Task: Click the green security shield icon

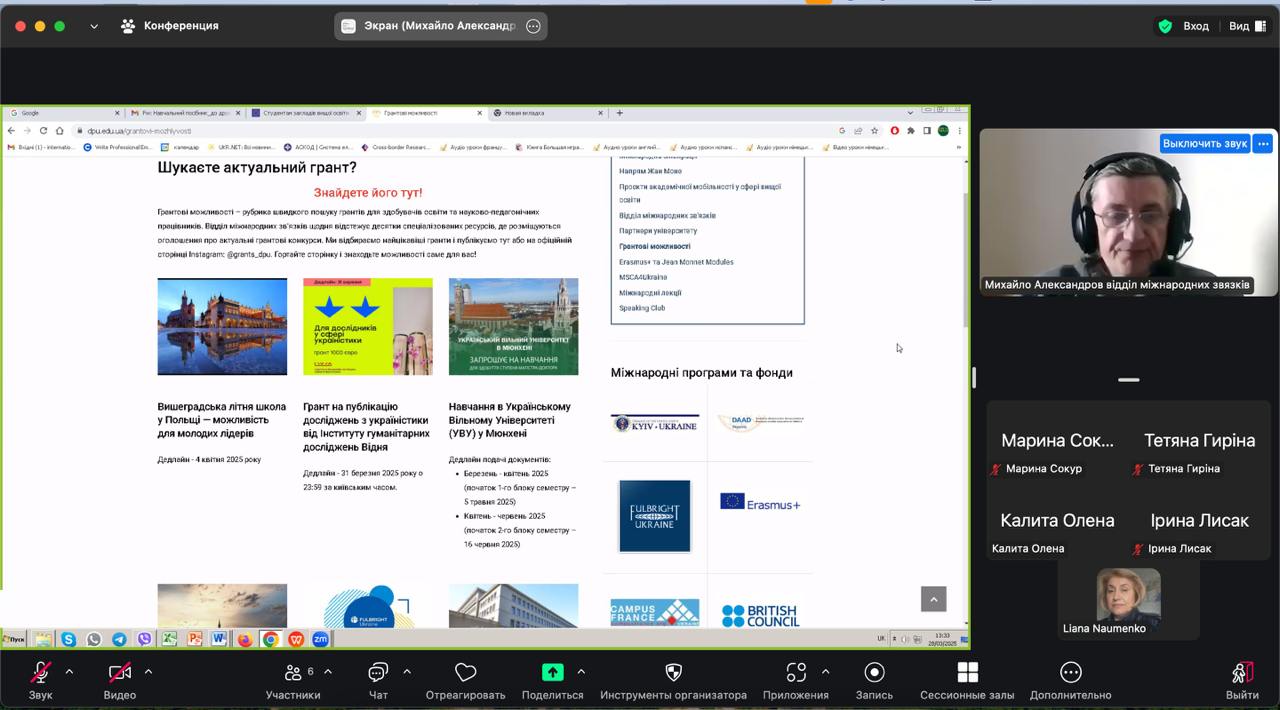Action: 1165,26
